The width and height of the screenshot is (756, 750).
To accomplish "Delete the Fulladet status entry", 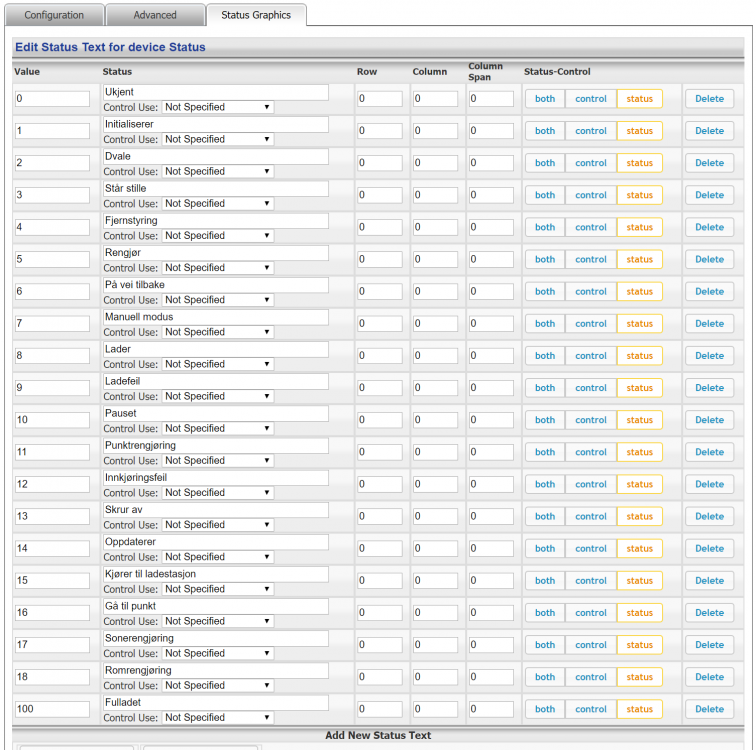I will point(709,709).
